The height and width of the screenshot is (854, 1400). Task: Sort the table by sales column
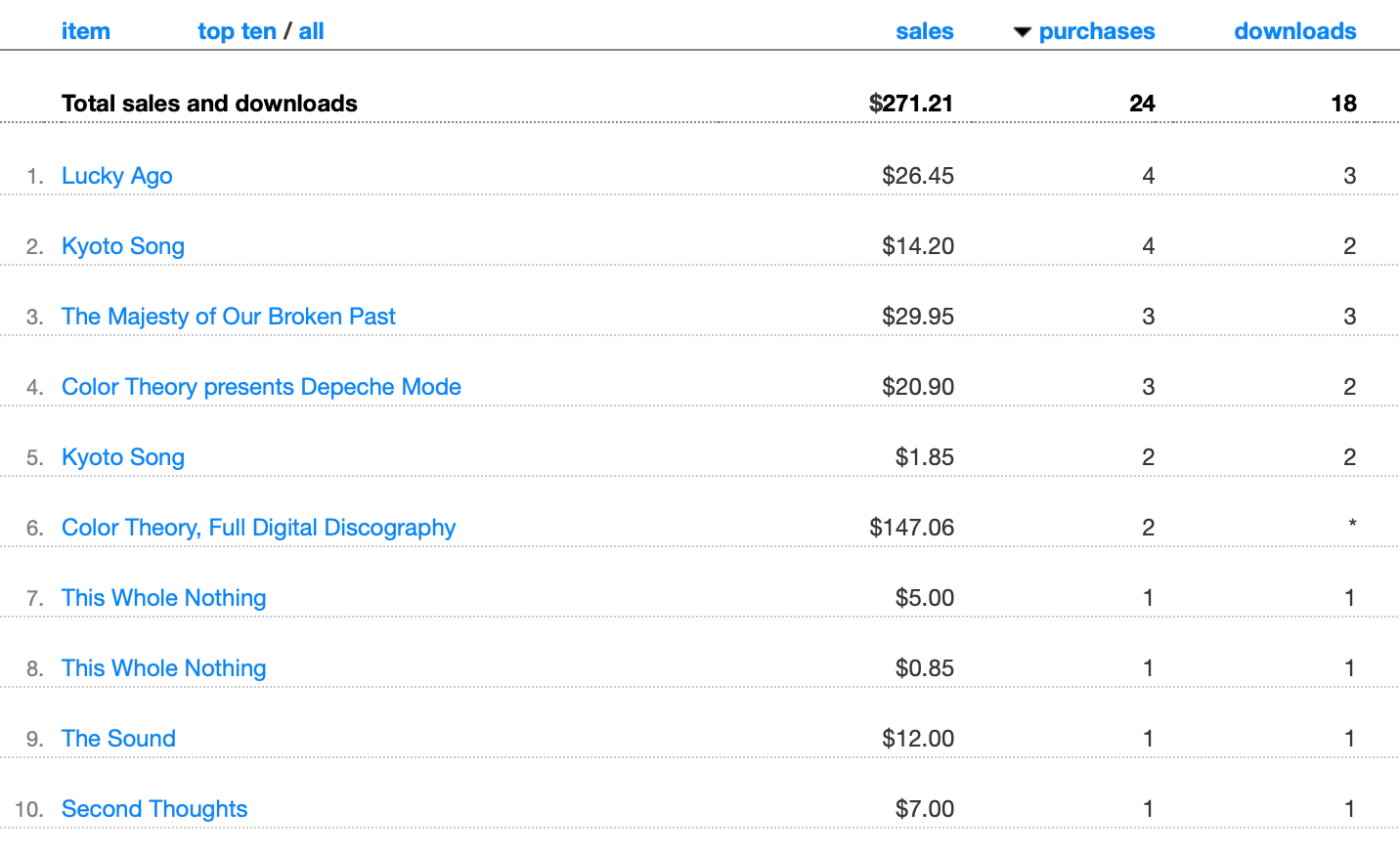[x=924, y=31]
